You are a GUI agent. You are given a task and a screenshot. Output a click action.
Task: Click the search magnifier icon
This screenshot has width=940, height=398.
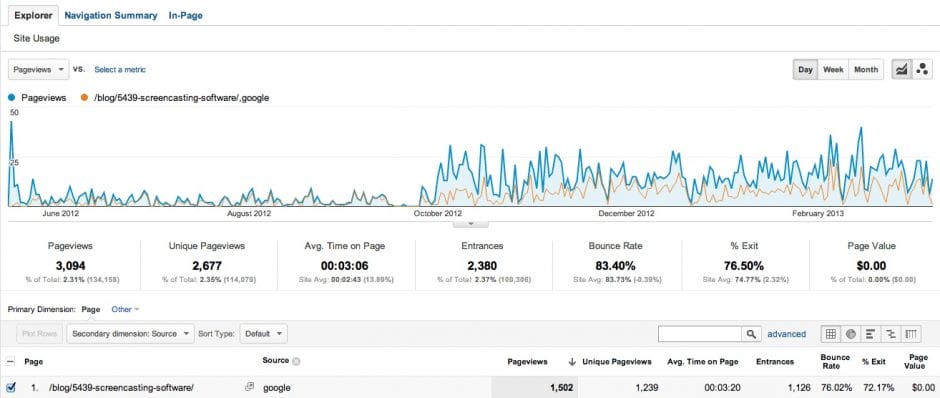pyautogui.click(x=751, y=334)
